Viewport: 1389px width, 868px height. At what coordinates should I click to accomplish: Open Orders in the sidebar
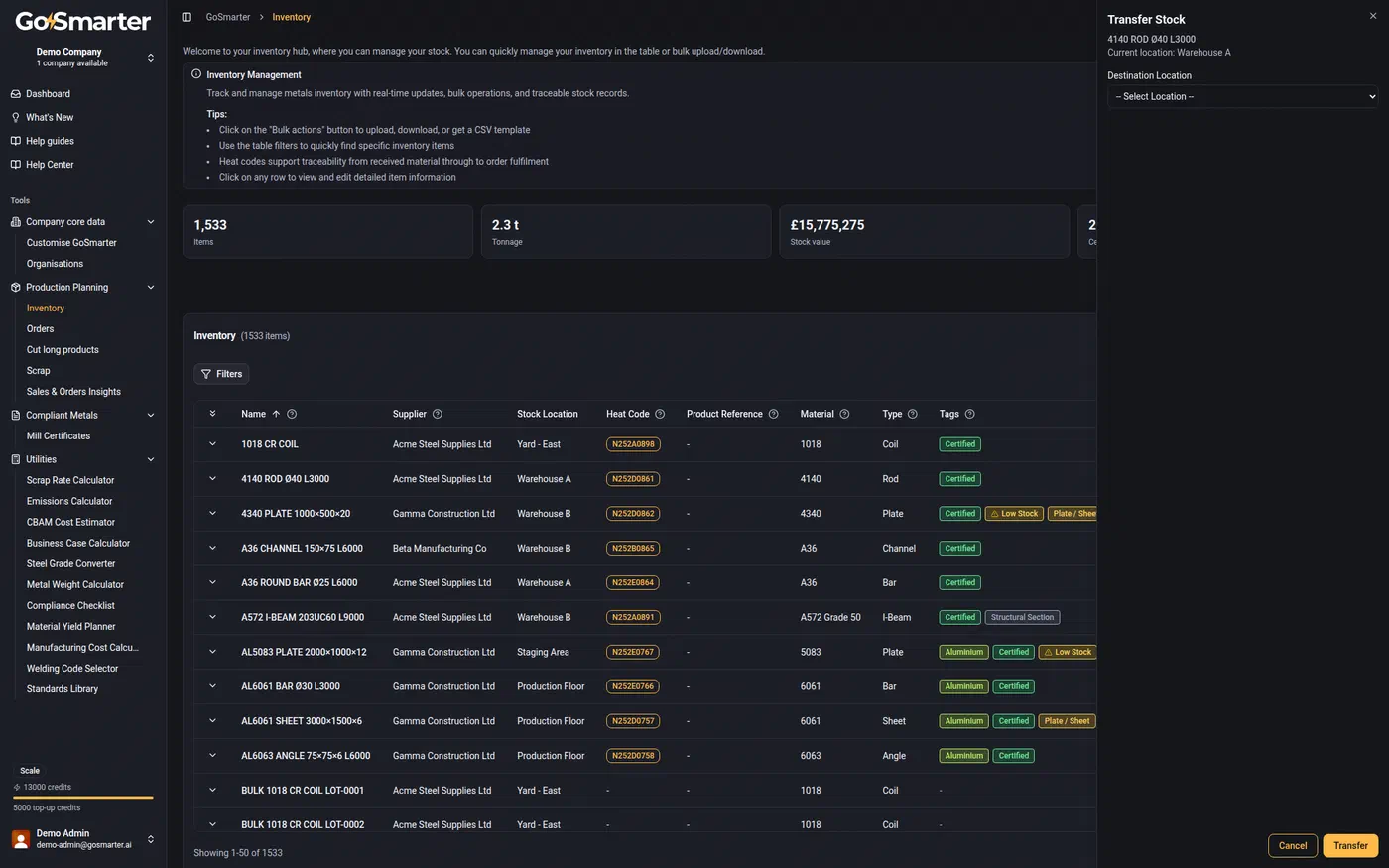[41, 329]
